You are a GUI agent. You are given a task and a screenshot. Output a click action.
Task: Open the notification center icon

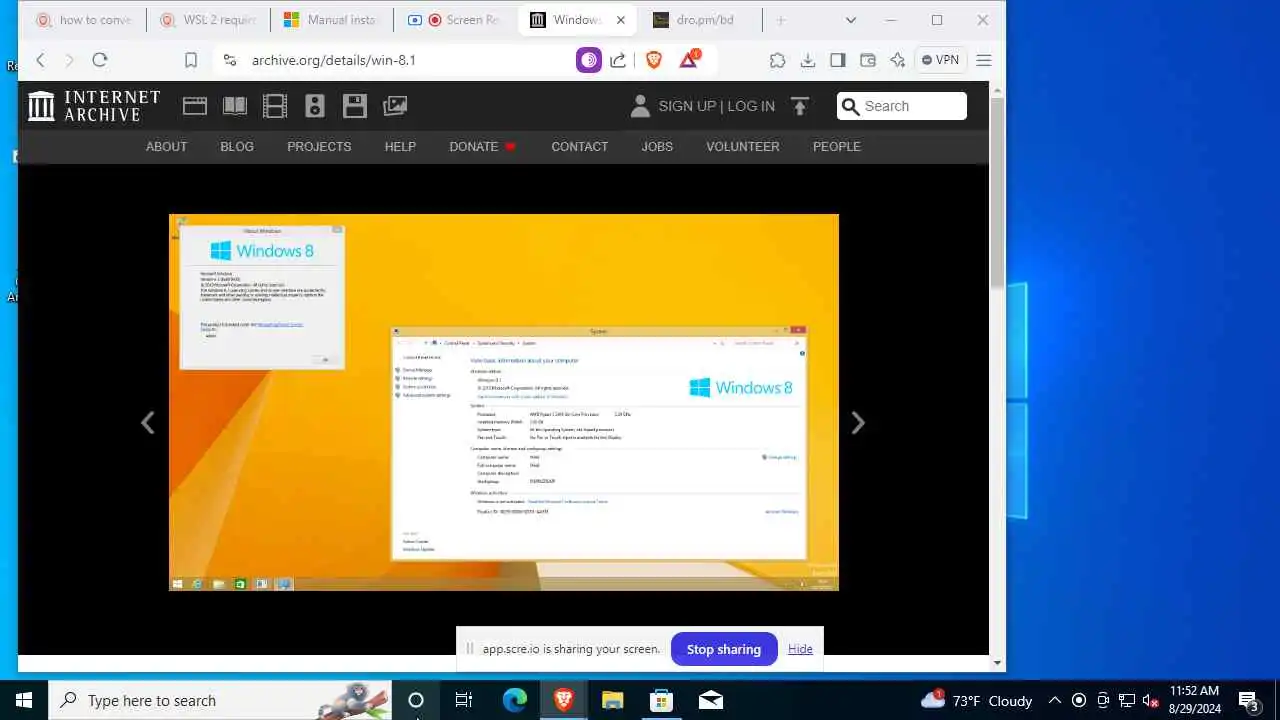tap(1248, 700)
